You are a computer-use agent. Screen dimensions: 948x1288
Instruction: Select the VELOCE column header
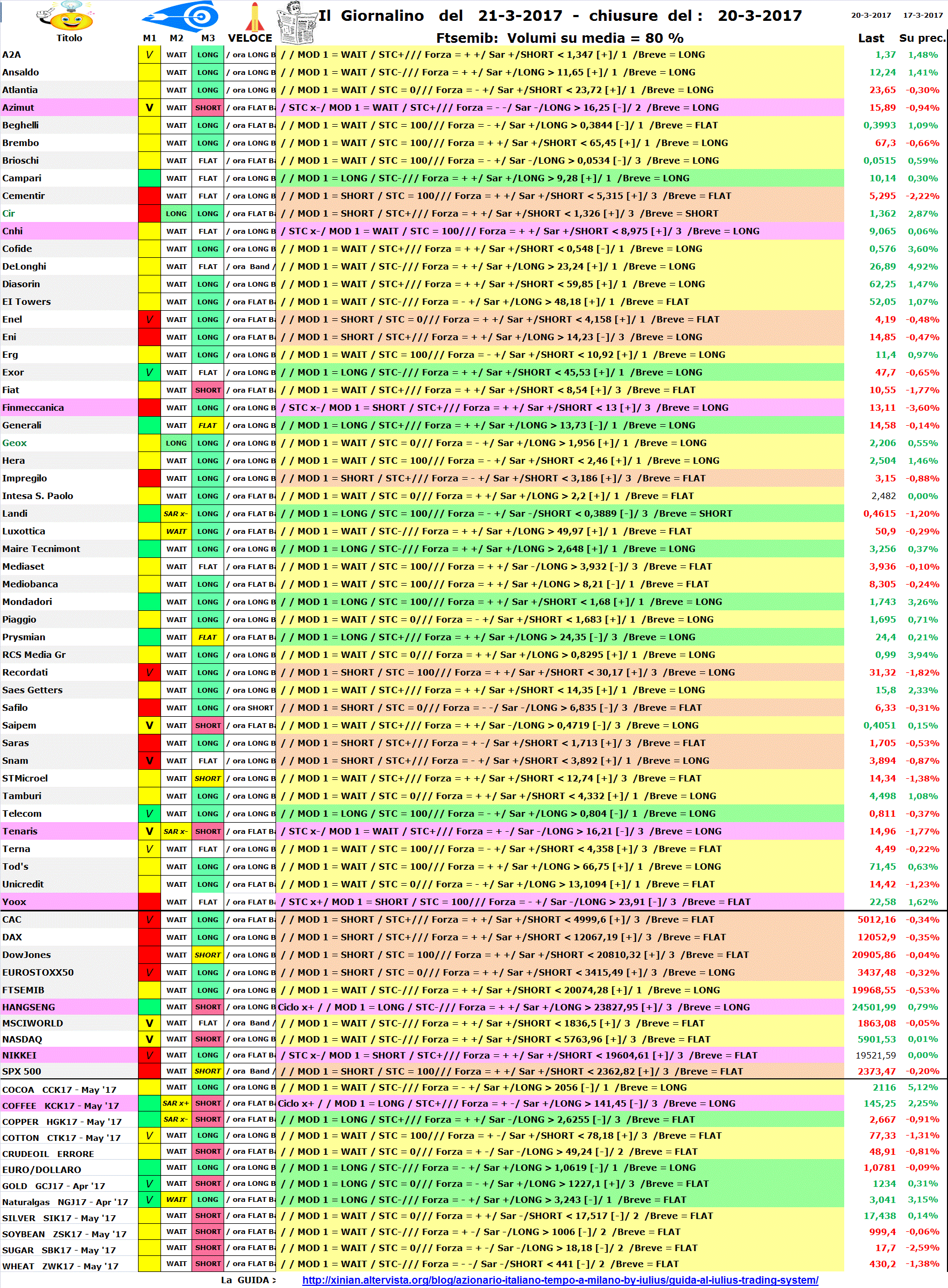pyautogui.click(x=250, y=38)
